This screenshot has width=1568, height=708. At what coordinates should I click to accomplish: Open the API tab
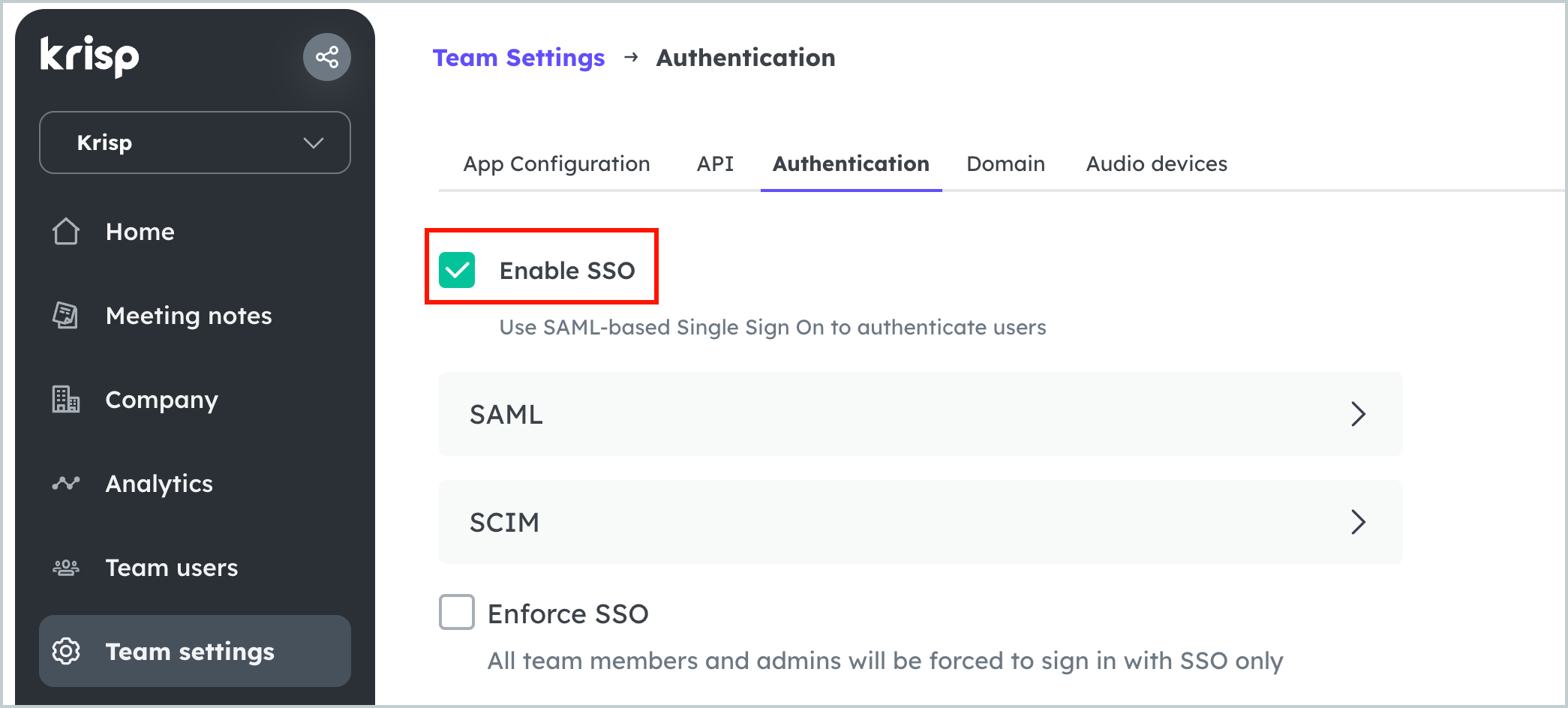(715, 163)
